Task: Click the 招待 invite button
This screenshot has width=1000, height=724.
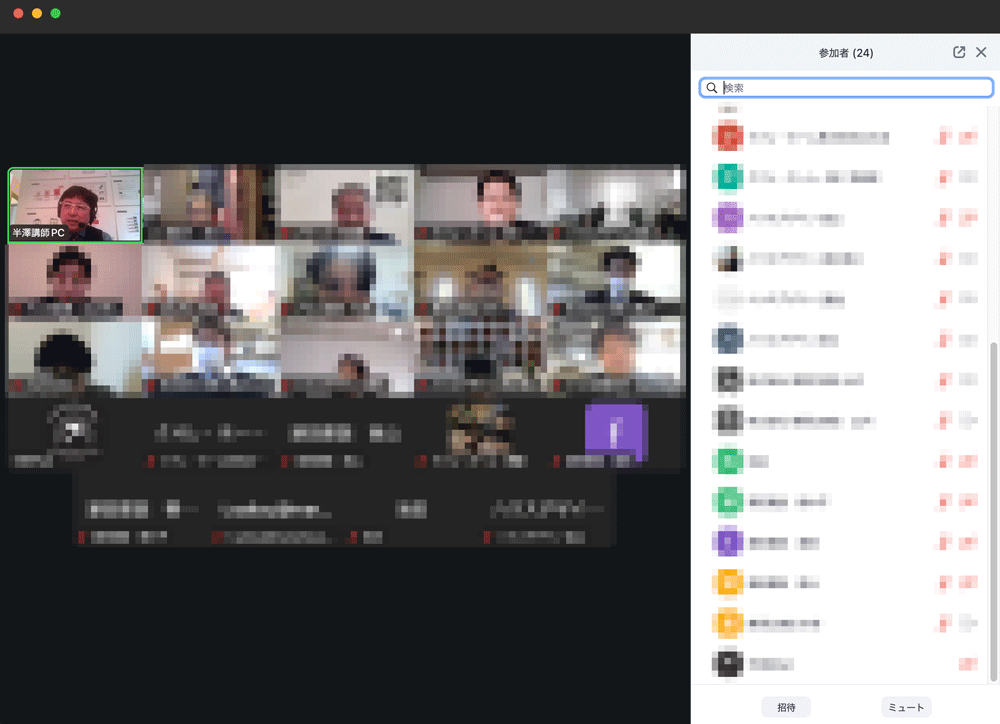Action: click(786, 707)
